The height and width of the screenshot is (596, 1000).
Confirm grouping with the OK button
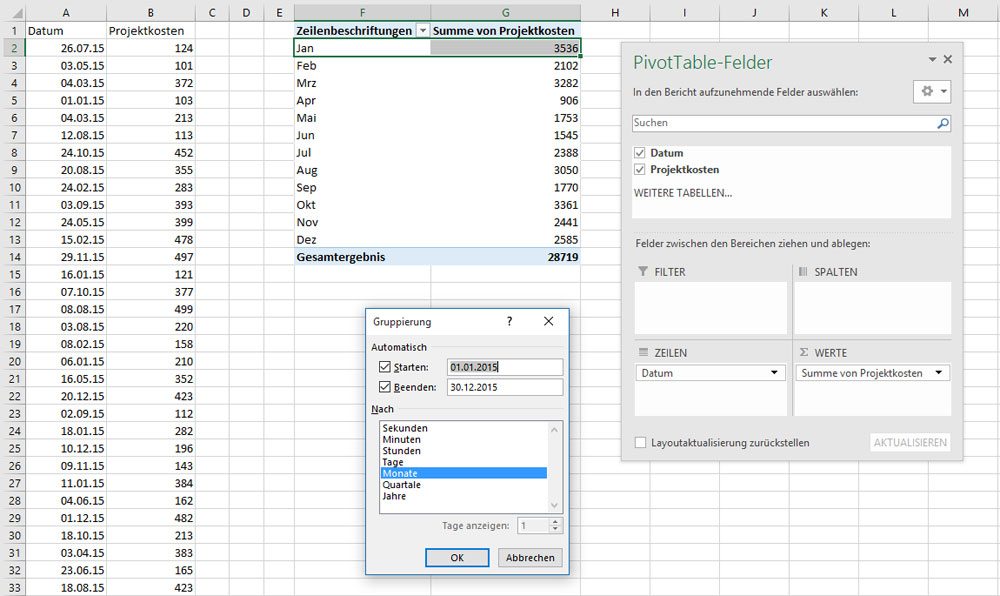456,558
